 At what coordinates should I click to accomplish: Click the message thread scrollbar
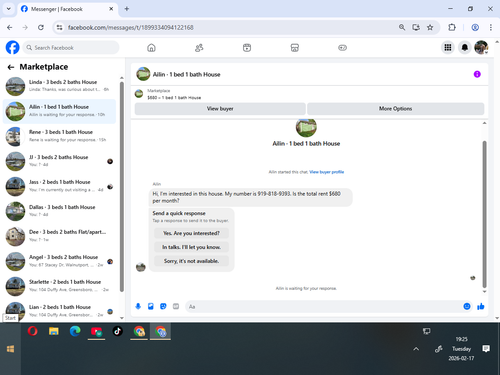click(484, 214)
